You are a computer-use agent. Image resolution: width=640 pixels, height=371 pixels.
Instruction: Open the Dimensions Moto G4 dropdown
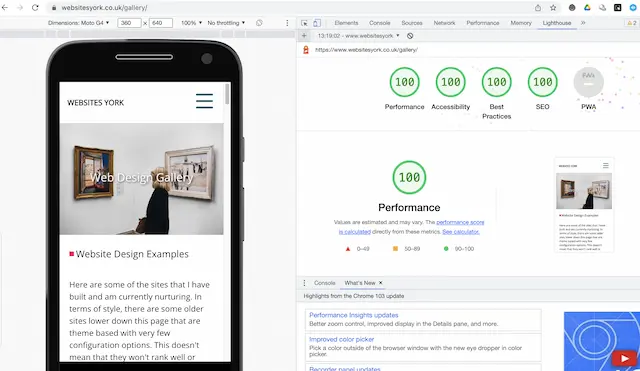78,23
